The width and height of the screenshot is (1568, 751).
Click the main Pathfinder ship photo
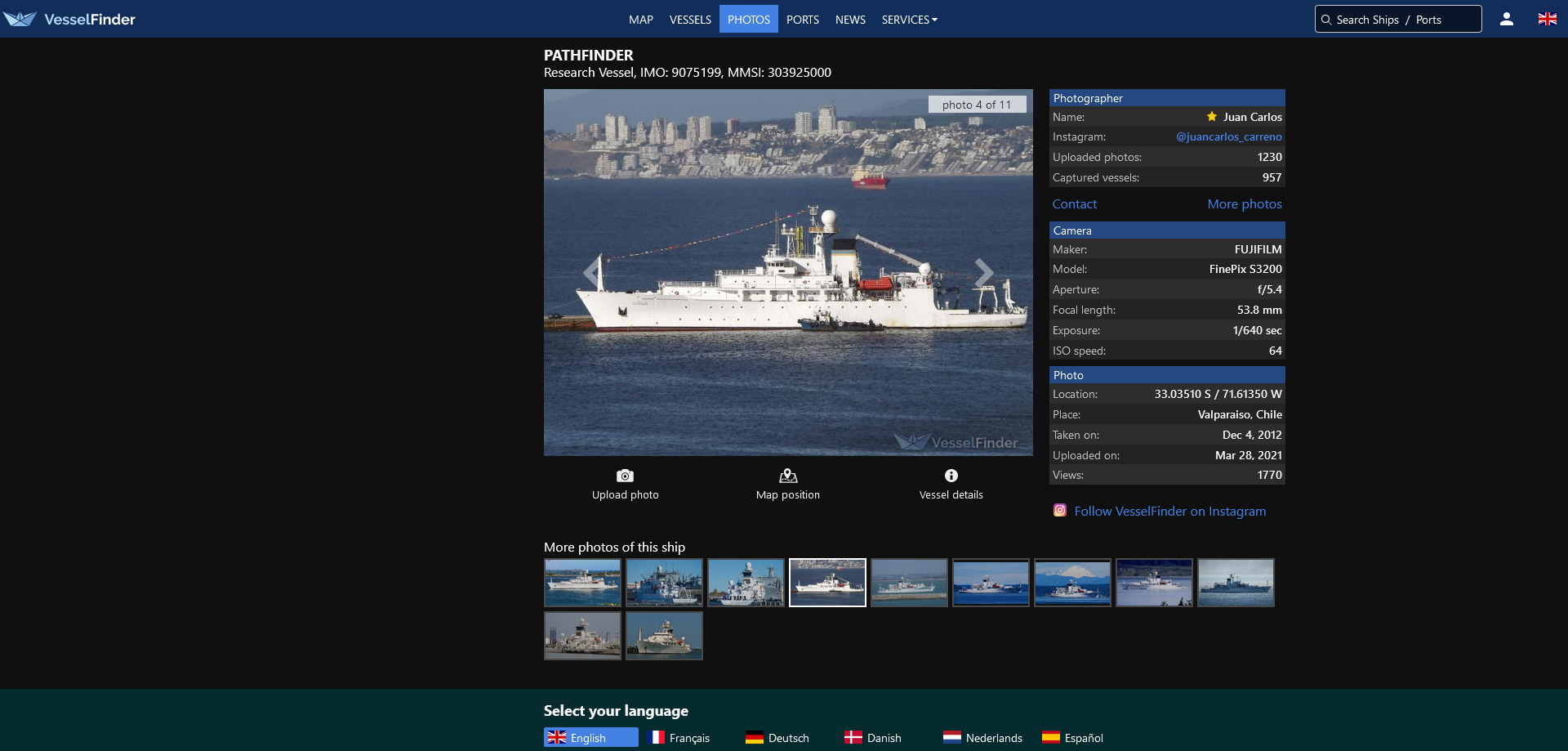tap(788, 272)
